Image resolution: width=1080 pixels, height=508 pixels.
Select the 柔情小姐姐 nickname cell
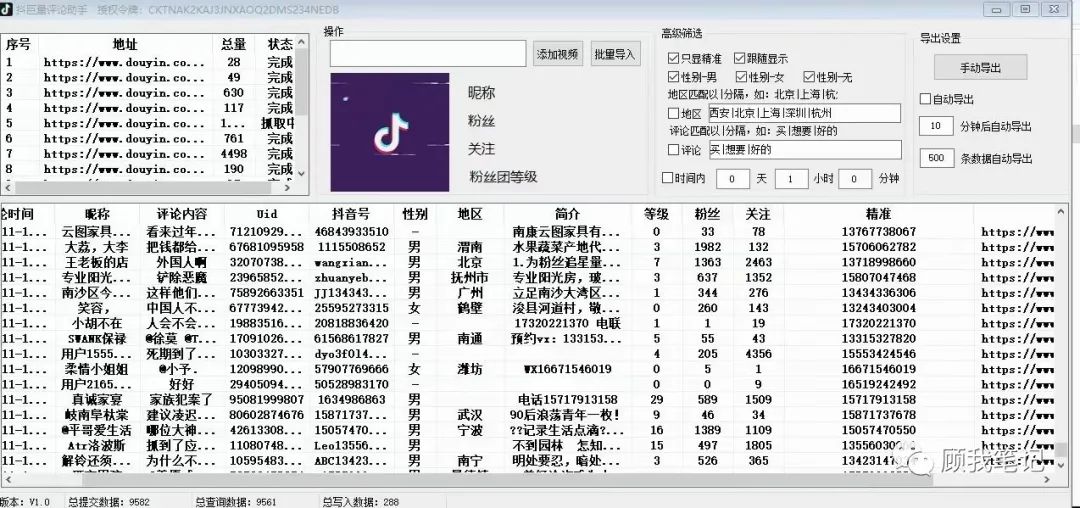click(97, 369)
